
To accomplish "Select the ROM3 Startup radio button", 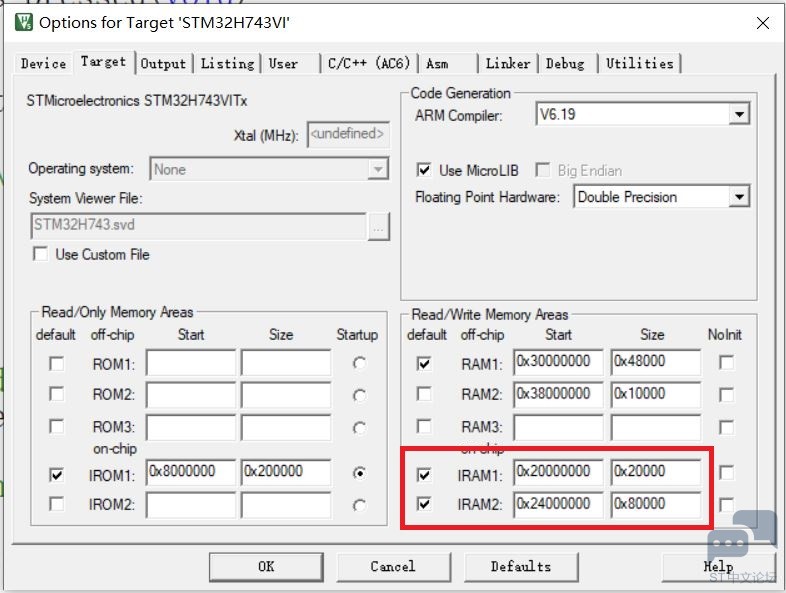I will click(359, 428).
